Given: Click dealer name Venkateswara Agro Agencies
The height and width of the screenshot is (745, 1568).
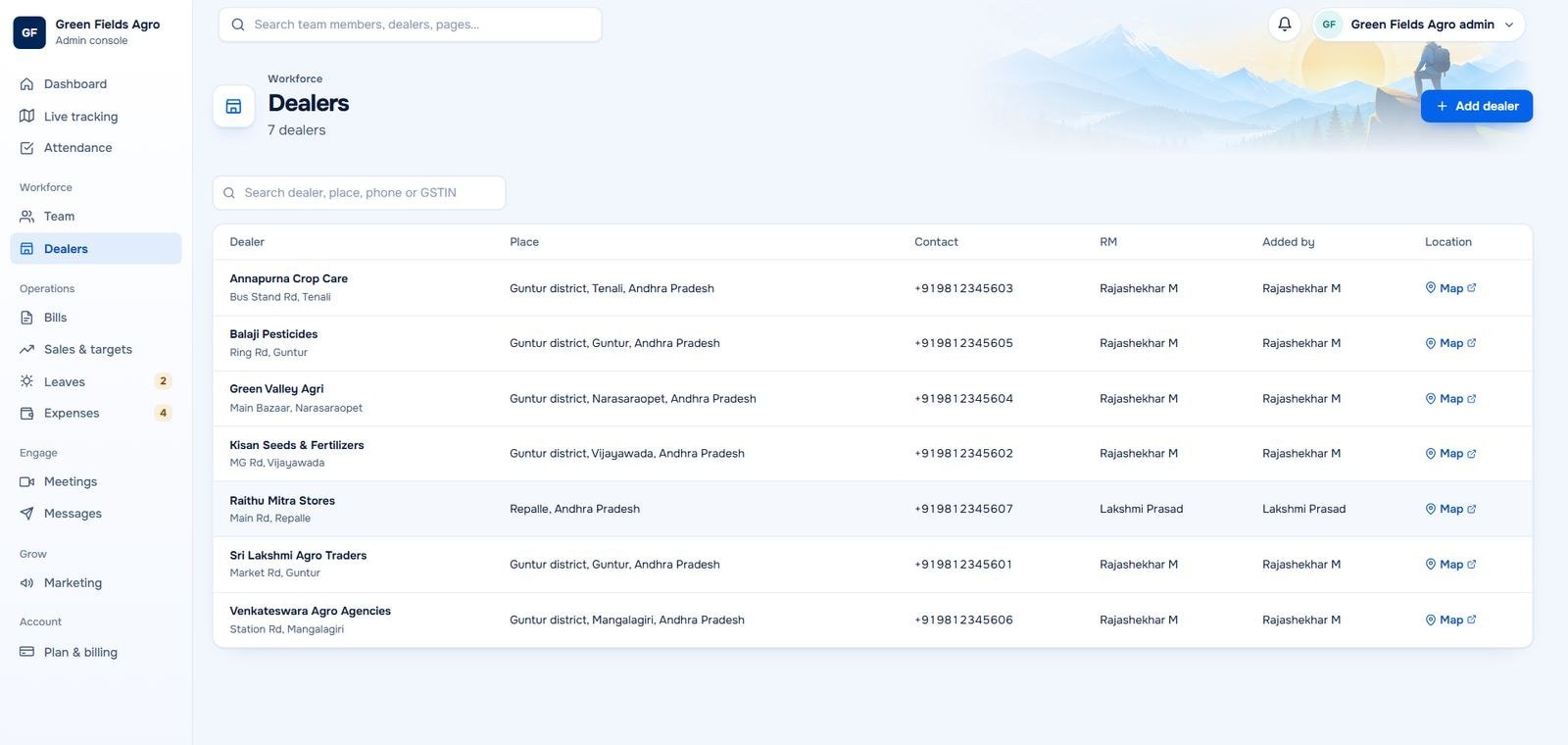Looking at the screenshot, I should point(311,611).
